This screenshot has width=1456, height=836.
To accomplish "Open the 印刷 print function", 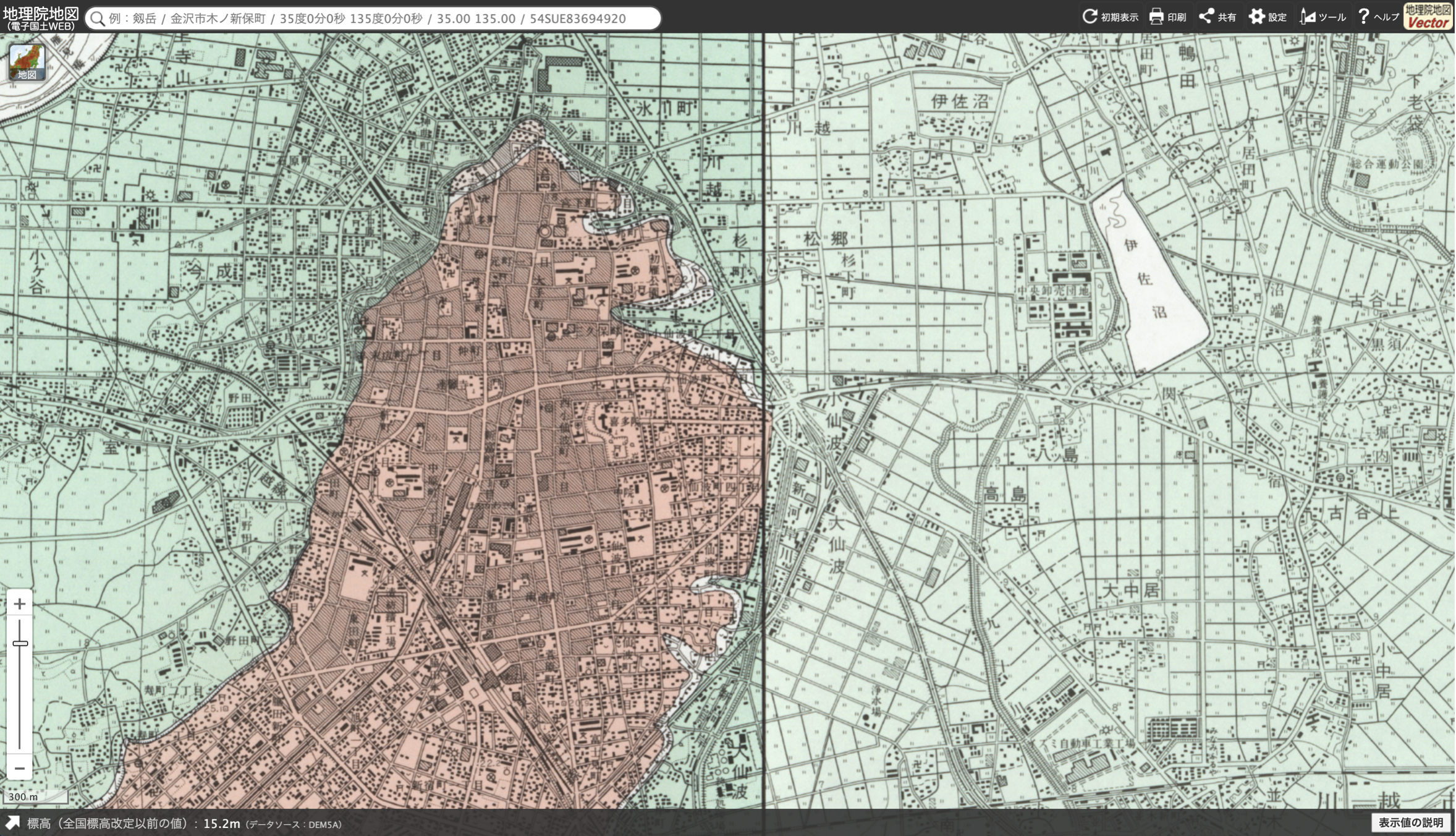I will pos(1167,17).
